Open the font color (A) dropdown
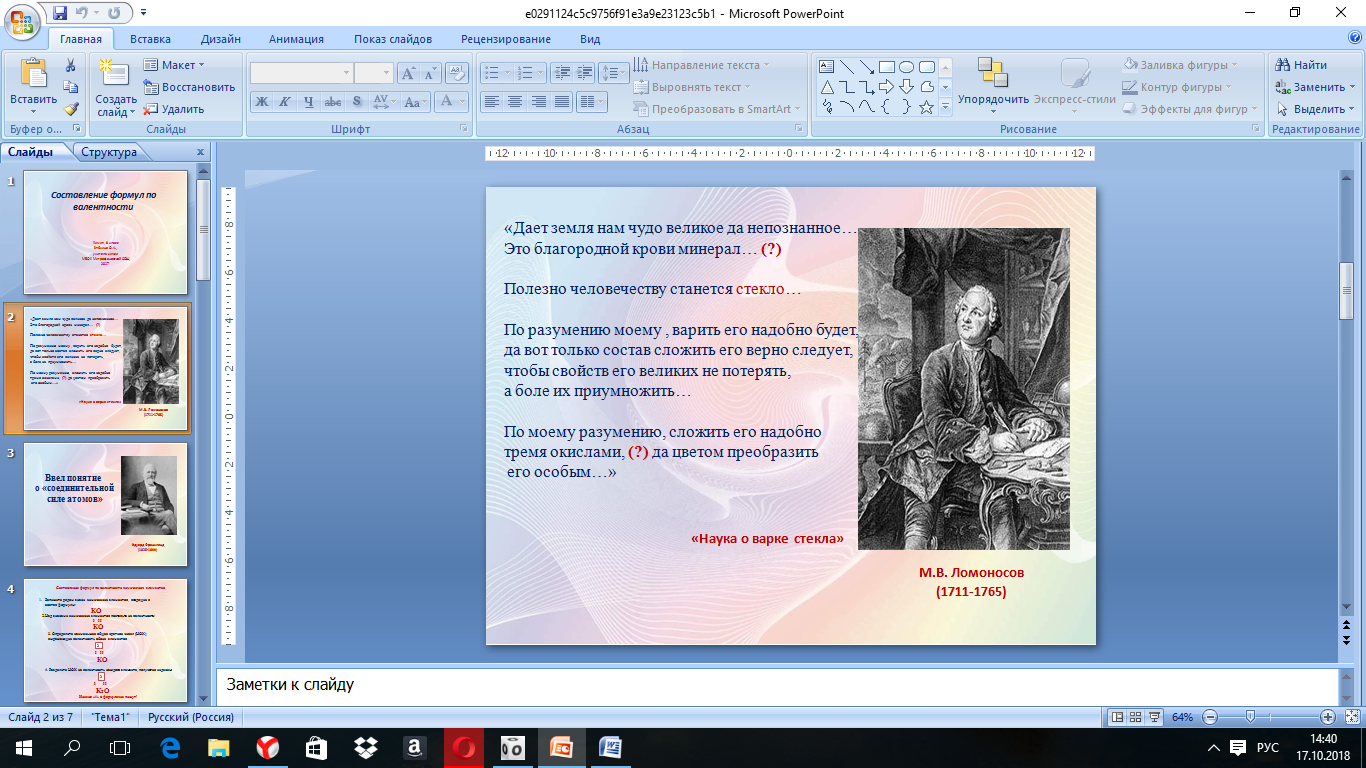Image resolution: width=1366 pixels, height=768 pixels. pyautogui.click(x=452, y=102)
